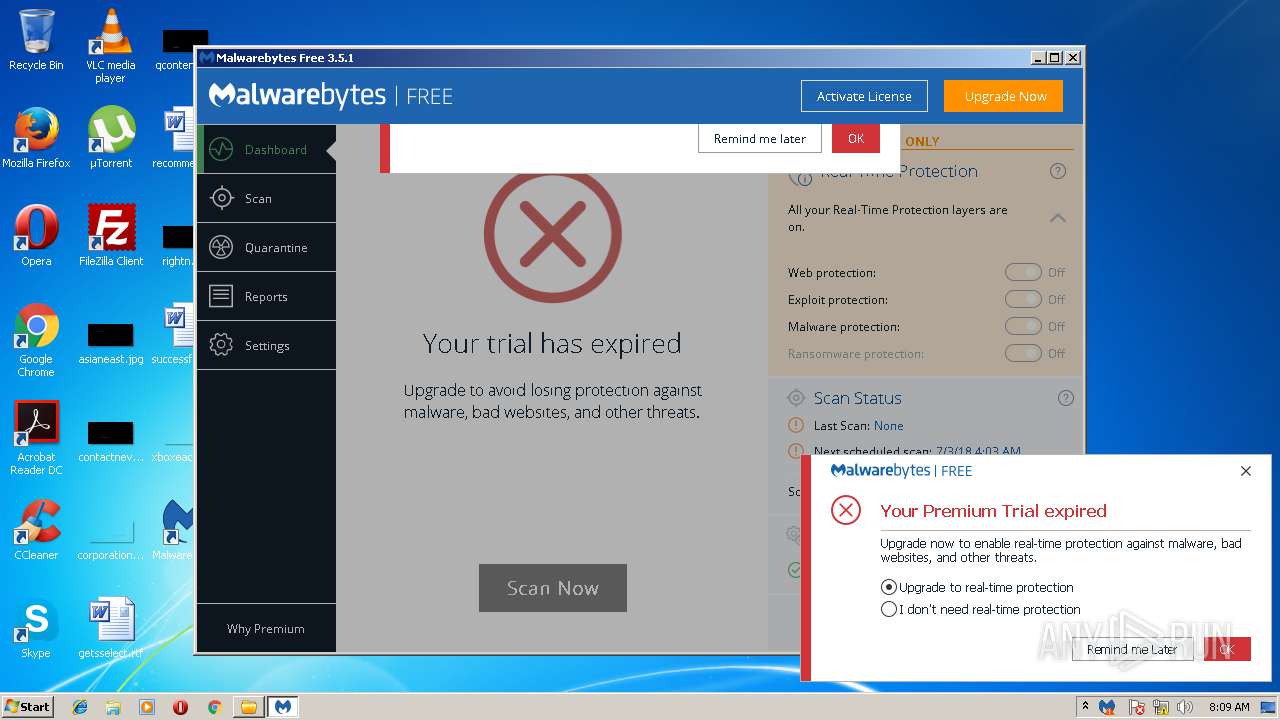Show hidden system tray icons
The height and width of the screenshot is (720, 1280).
pyautogui.click(x=1085, y=707)
